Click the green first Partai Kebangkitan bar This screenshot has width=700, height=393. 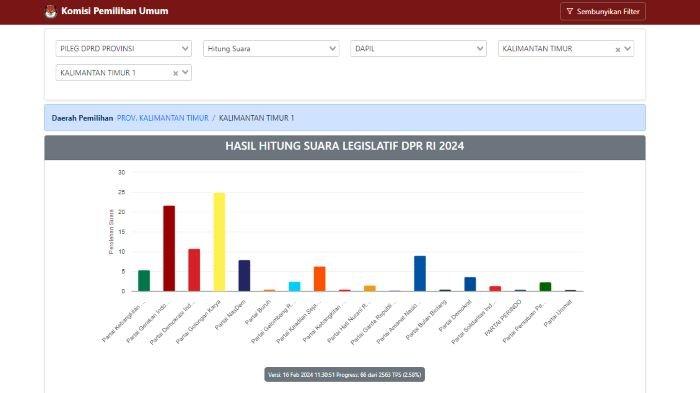(x=144, y=281)
